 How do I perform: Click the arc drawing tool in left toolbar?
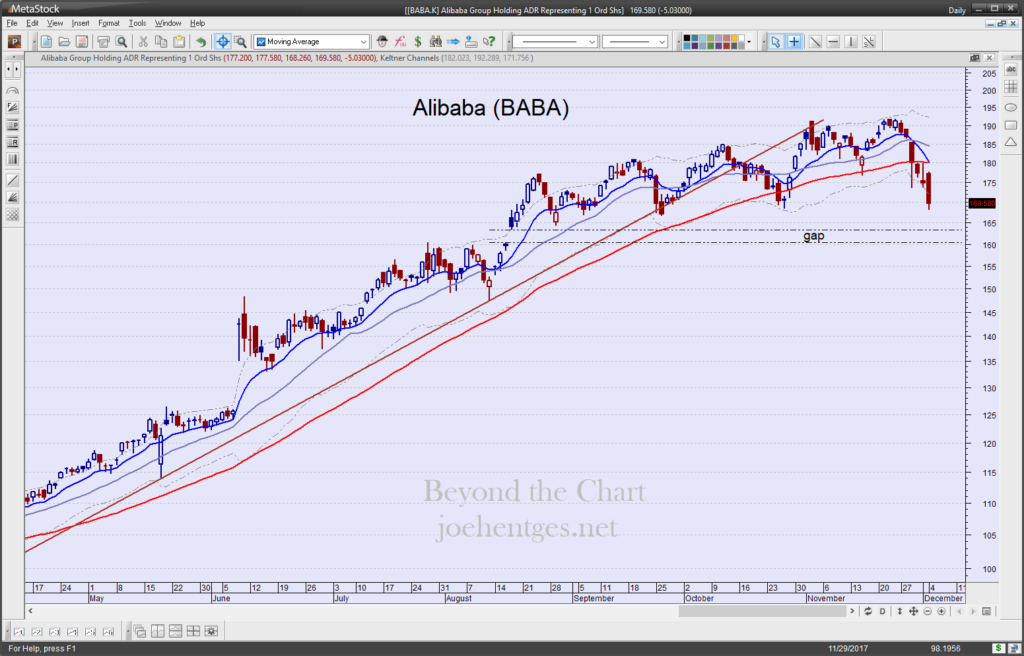coord(12,91)
